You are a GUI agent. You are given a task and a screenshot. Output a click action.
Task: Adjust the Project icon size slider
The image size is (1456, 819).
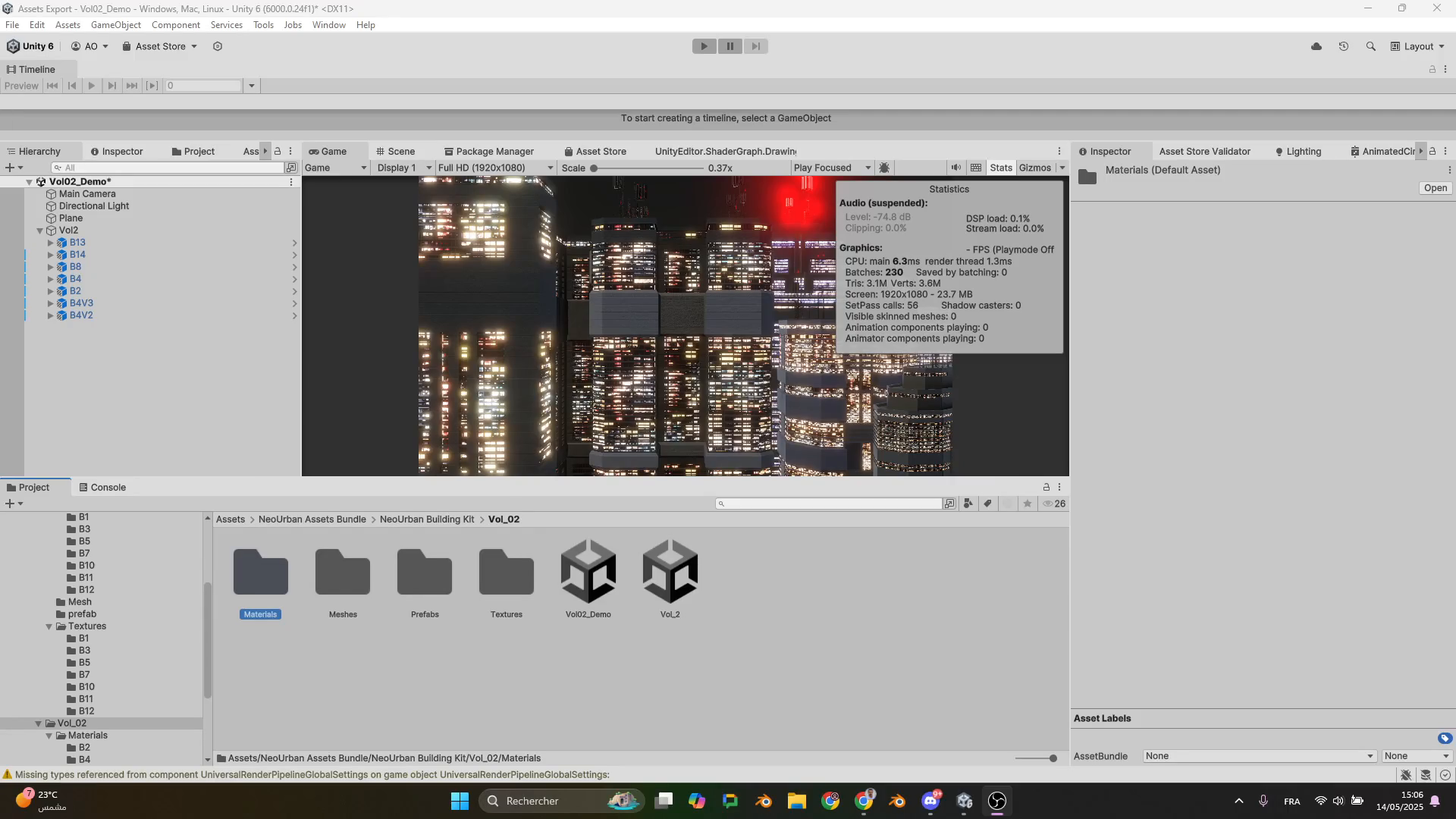coord(1036,758)
